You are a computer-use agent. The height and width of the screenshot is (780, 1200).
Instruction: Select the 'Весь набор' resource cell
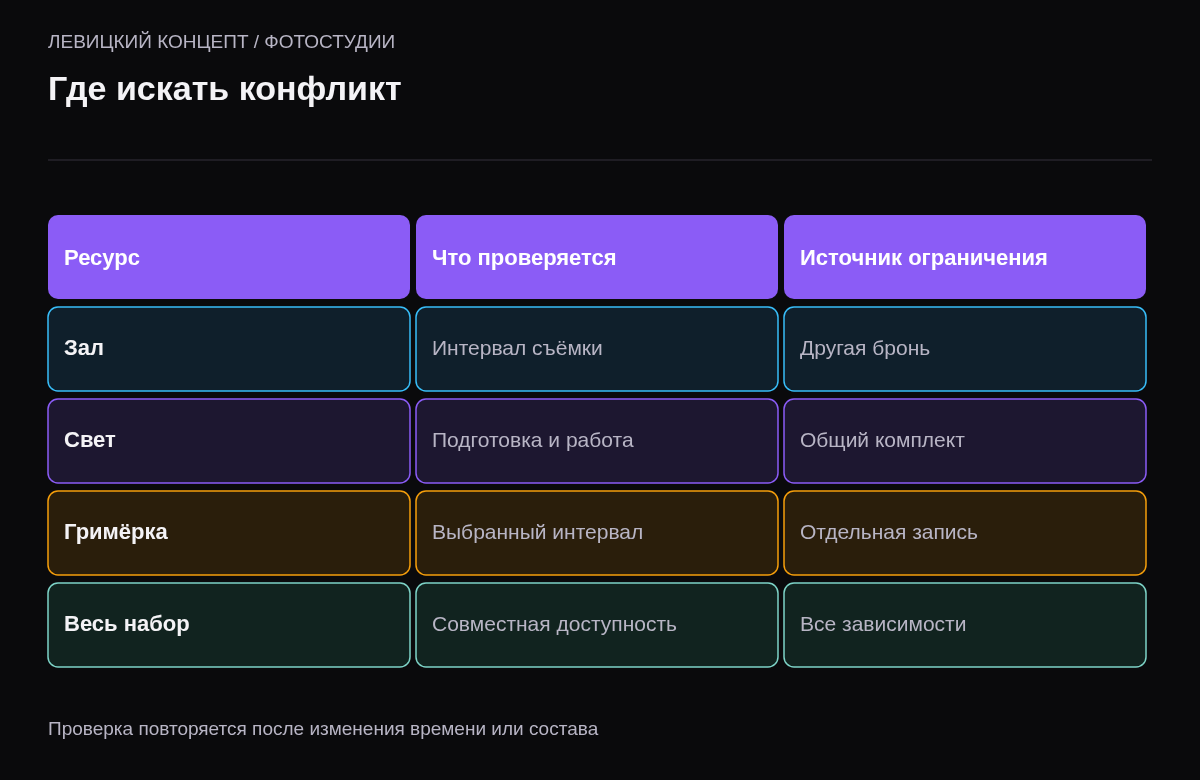click(229, 625)
